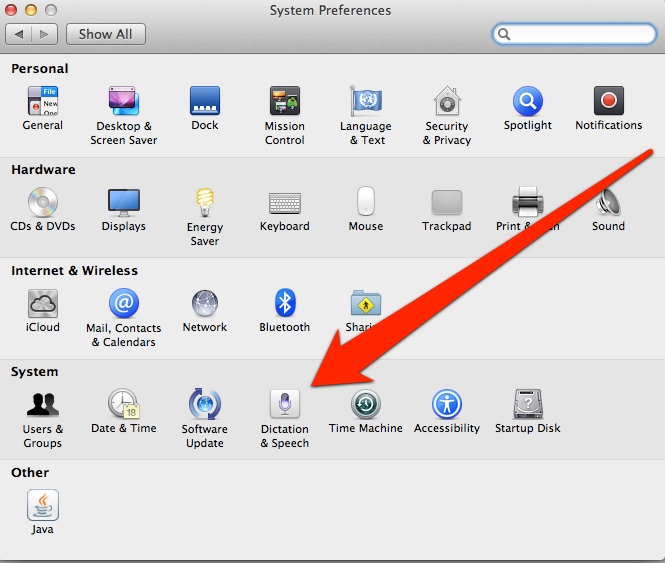Go forward with the right arrow button
This screenshot has width=665, height=563.
pos(45,34)
